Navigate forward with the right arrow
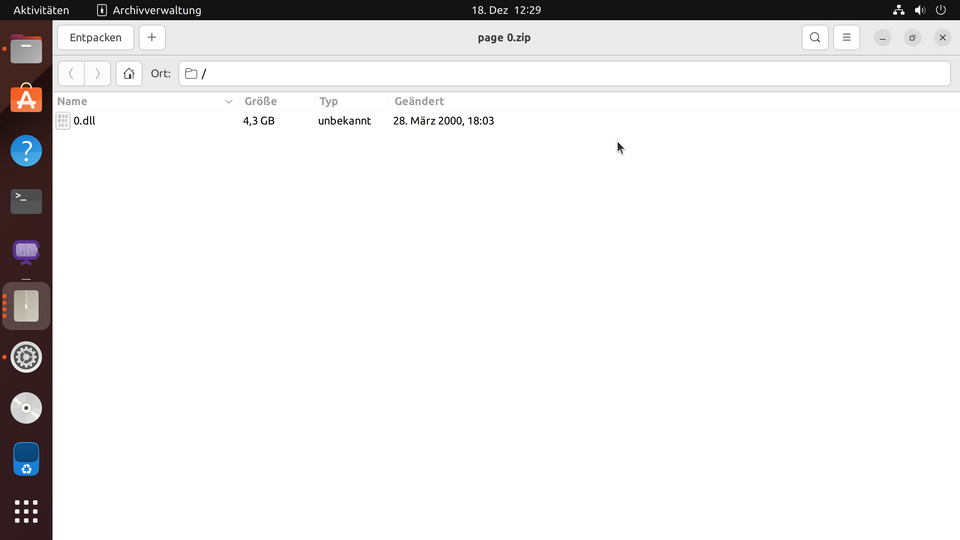This screenshot has height=540, width=960. pyautogui.click(x=97, y=74)
